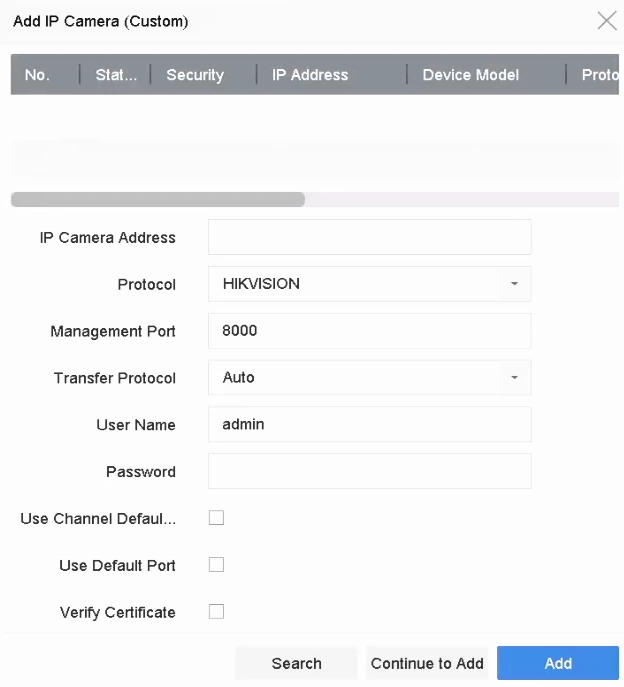Click the Continue to Add button
This screenshot has height=687, width=624.
pyautogui.click(x=427, y=663)
